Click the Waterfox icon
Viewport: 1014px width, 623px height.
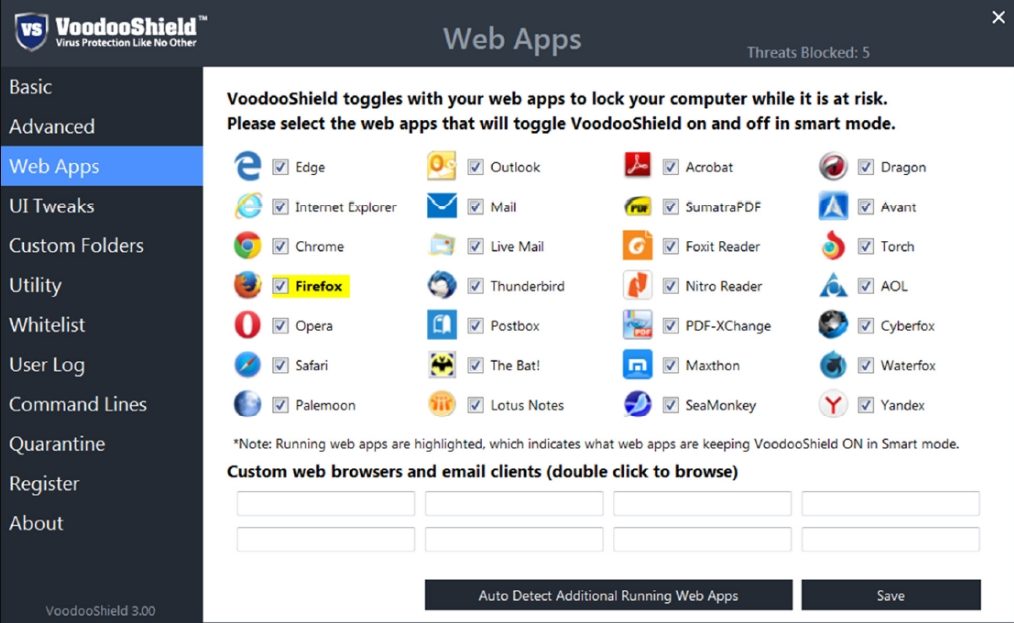(833, 365)
